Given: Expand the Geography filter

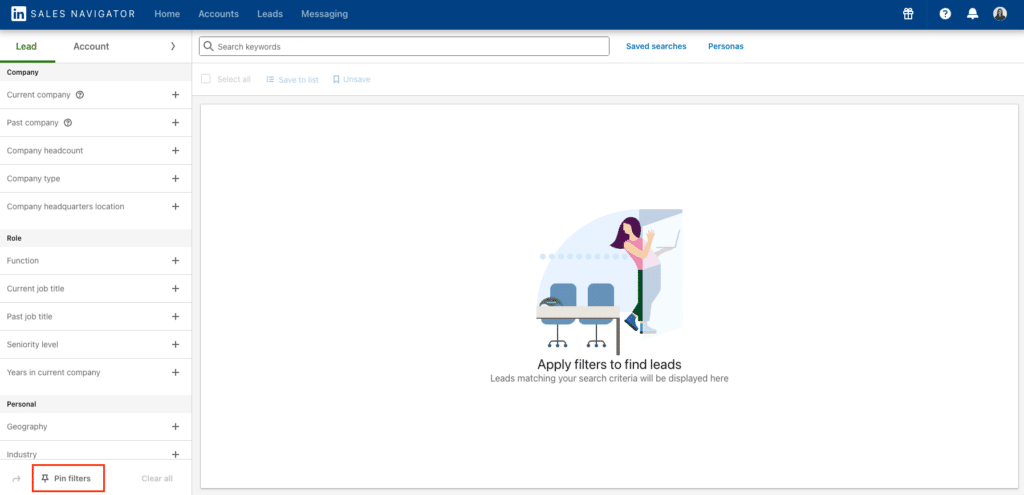Looking at the screenshot, I should tap(175, 427).
